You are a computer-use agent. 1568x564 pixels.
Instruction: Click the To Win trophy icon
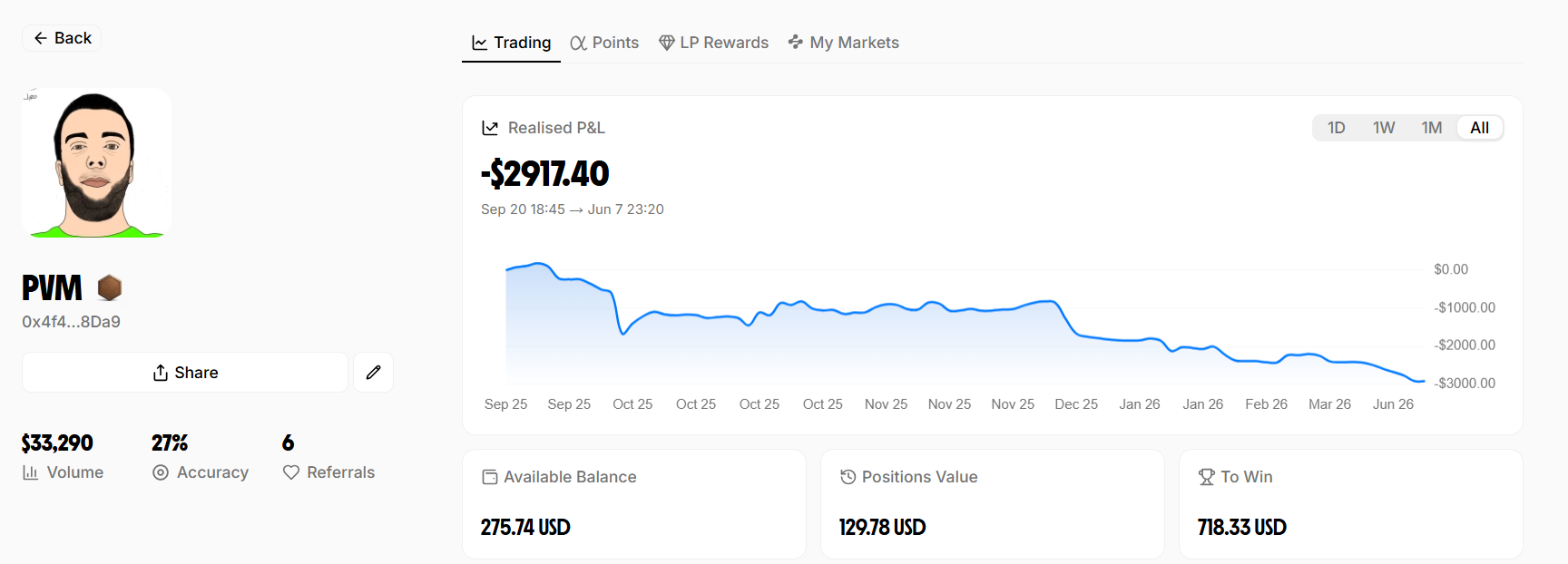pos(1207,477)
